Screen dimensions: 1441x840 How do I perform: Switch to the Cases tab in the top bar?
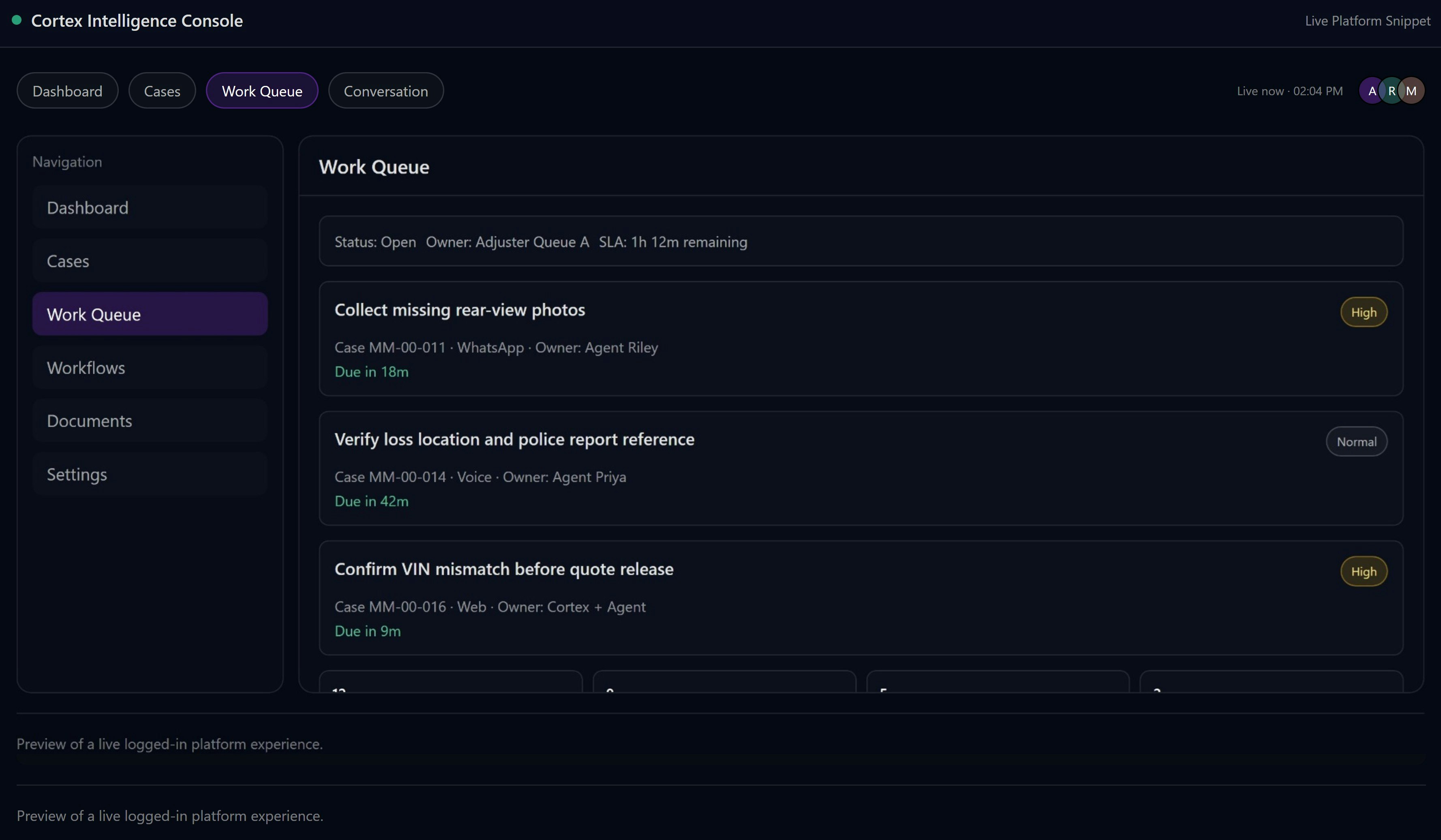click(162, 90)
